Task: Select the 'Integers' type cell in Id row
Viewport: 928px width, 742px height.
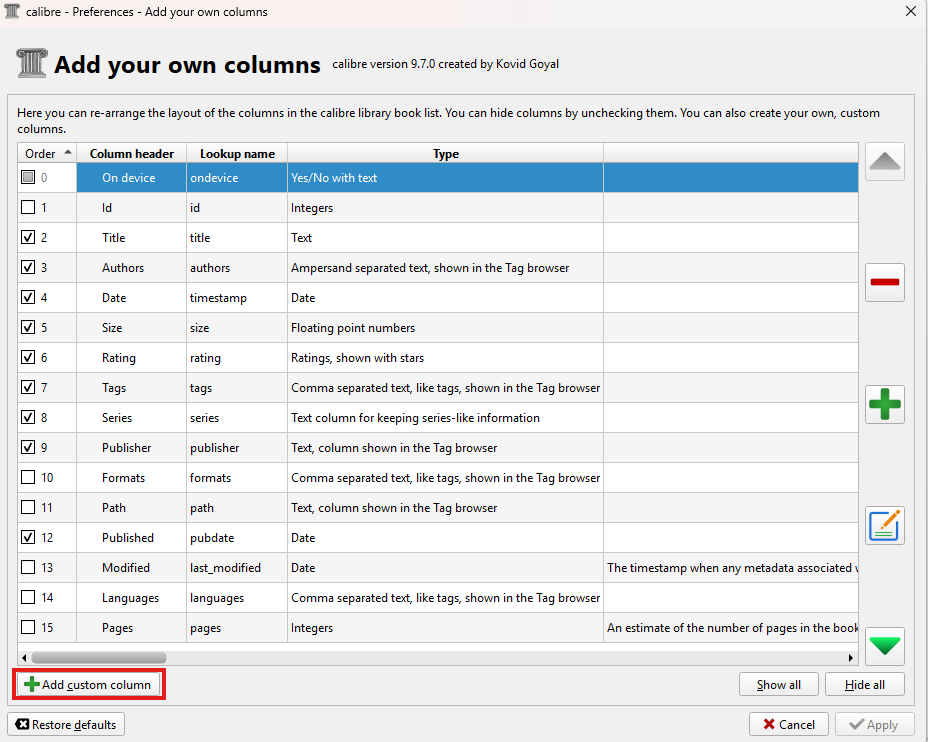Action: [445, 208]
